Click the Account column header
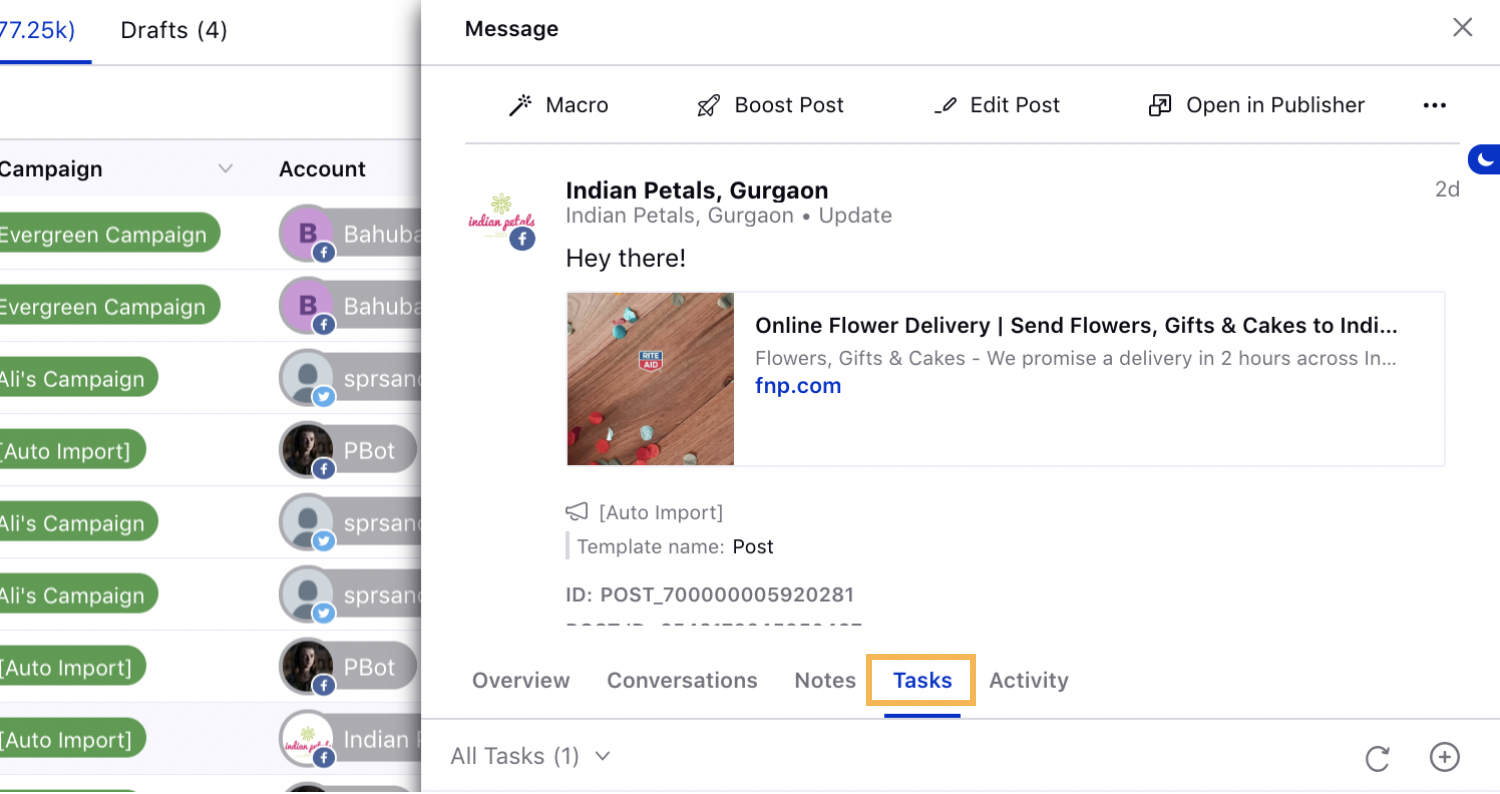1500x794 pixels. pos(322,169)
